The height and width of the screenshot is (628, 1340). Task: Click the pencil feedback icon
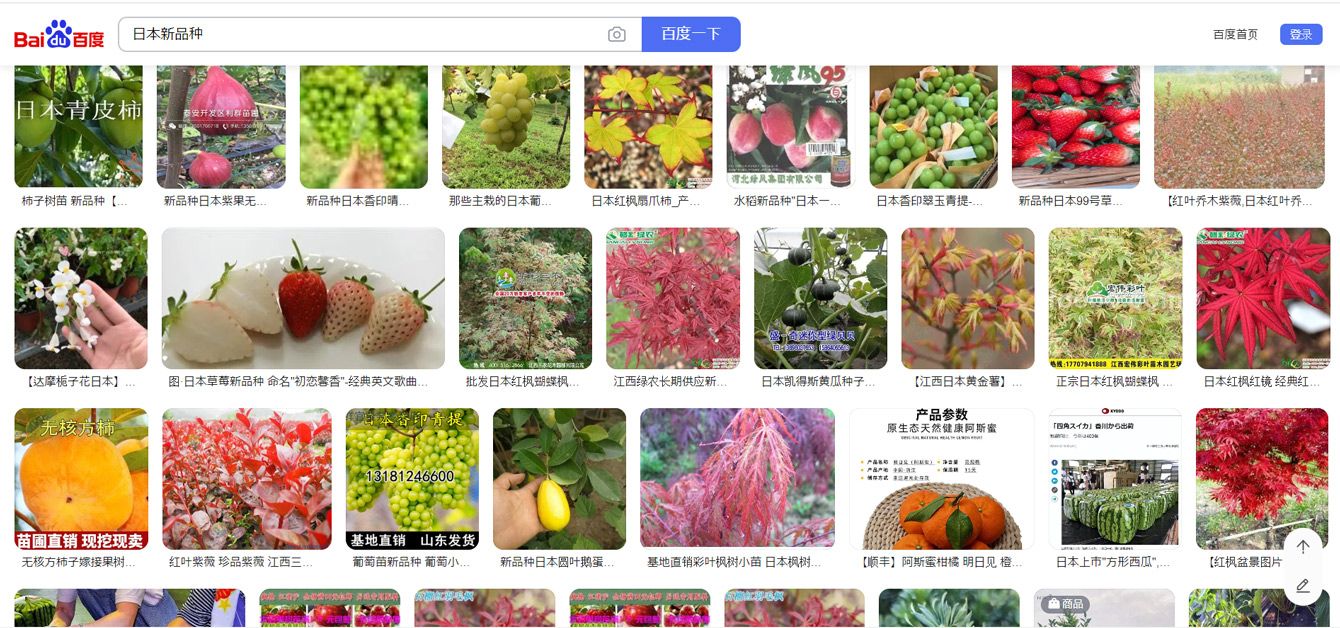1302,586
